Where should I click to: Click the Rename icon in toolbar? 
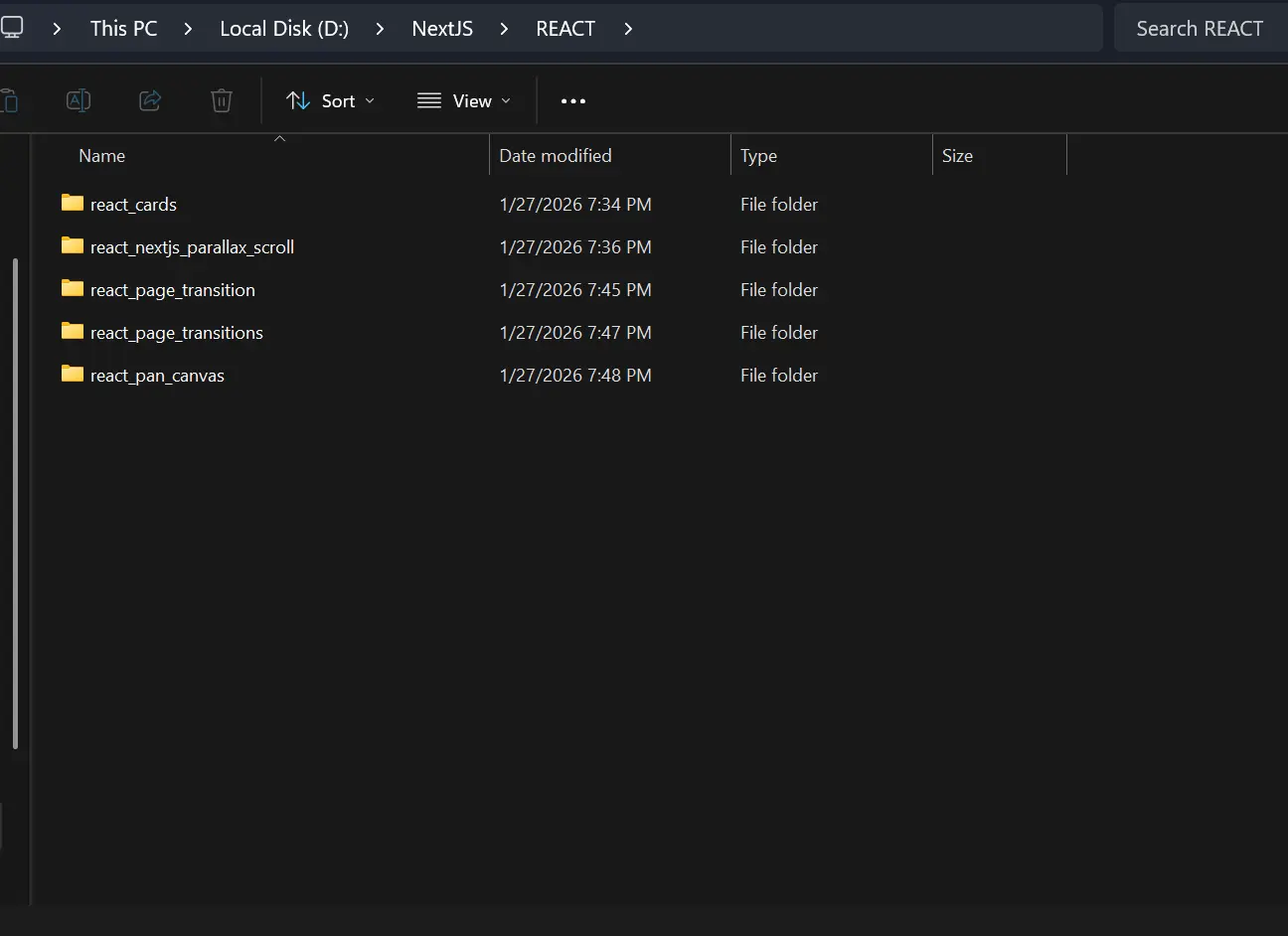pyautogui.click(x=79, y=100)
